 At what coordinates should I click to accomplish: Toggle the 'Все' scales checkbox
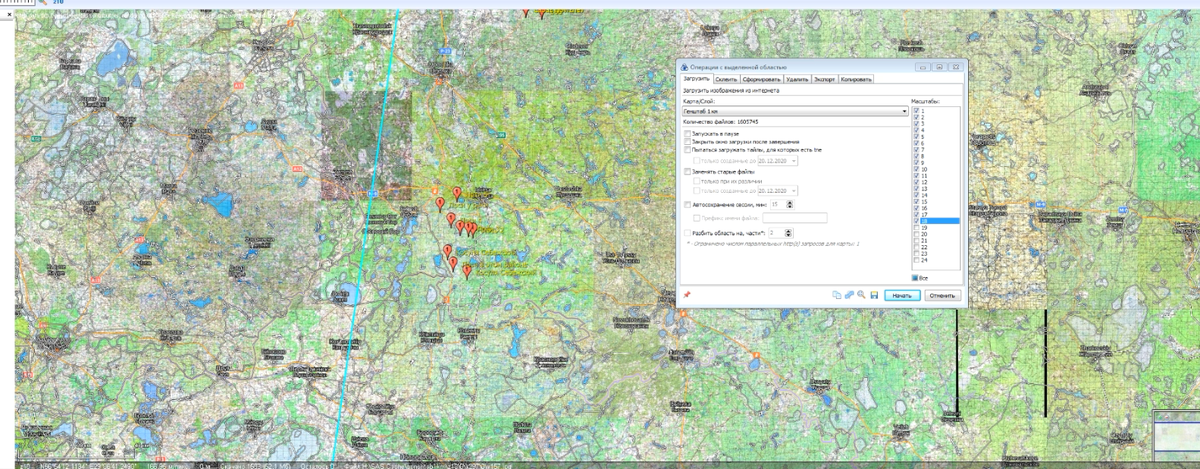click(915, 278)
